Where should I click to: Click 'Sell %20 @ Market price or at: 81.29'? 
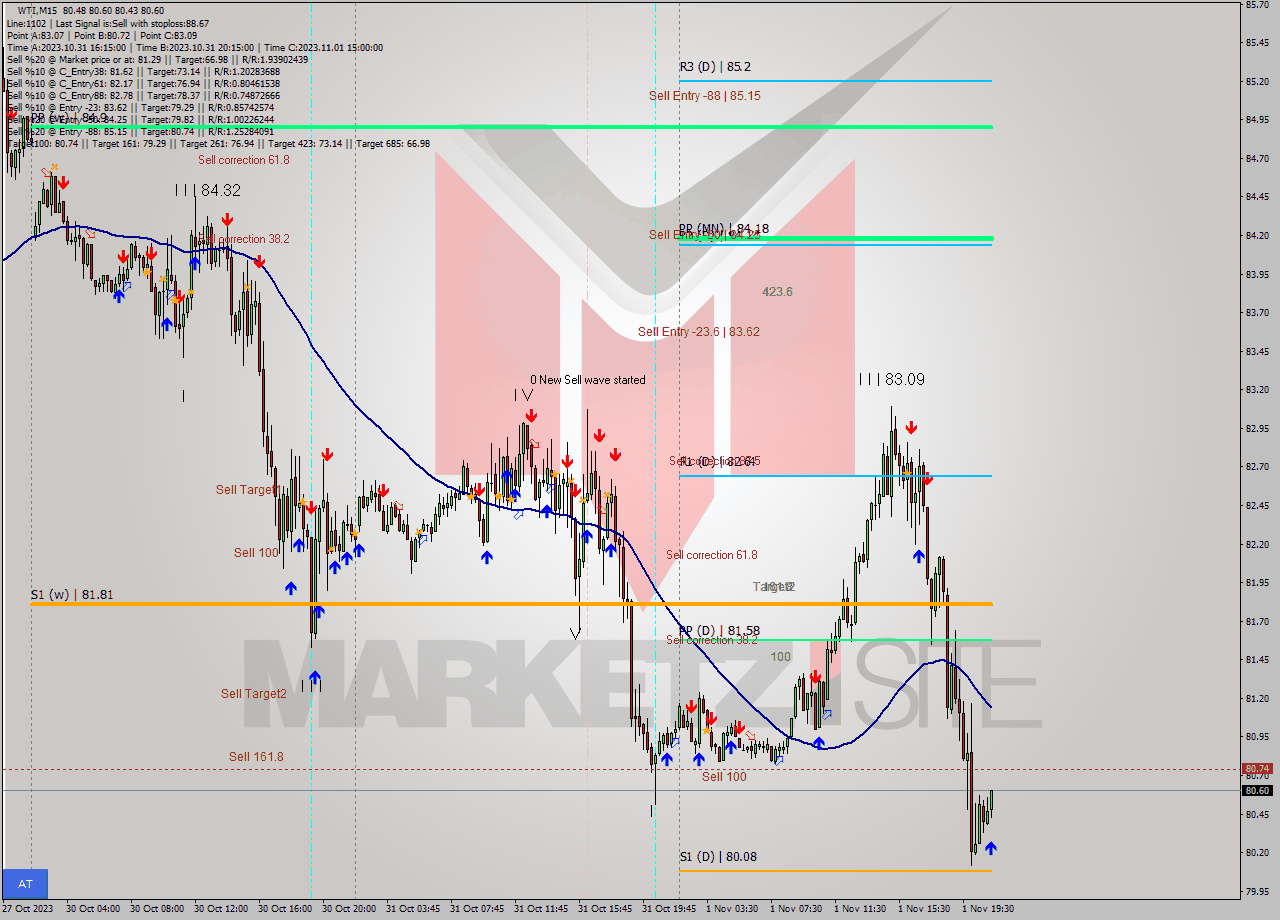tap(156, 59)
